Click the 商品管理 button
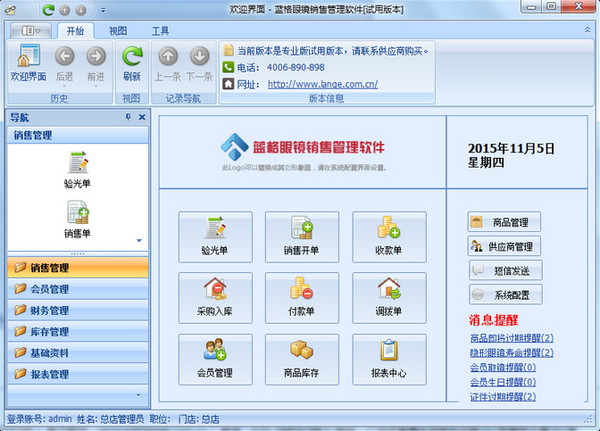The image size is (600, 431). coord(504,222)
